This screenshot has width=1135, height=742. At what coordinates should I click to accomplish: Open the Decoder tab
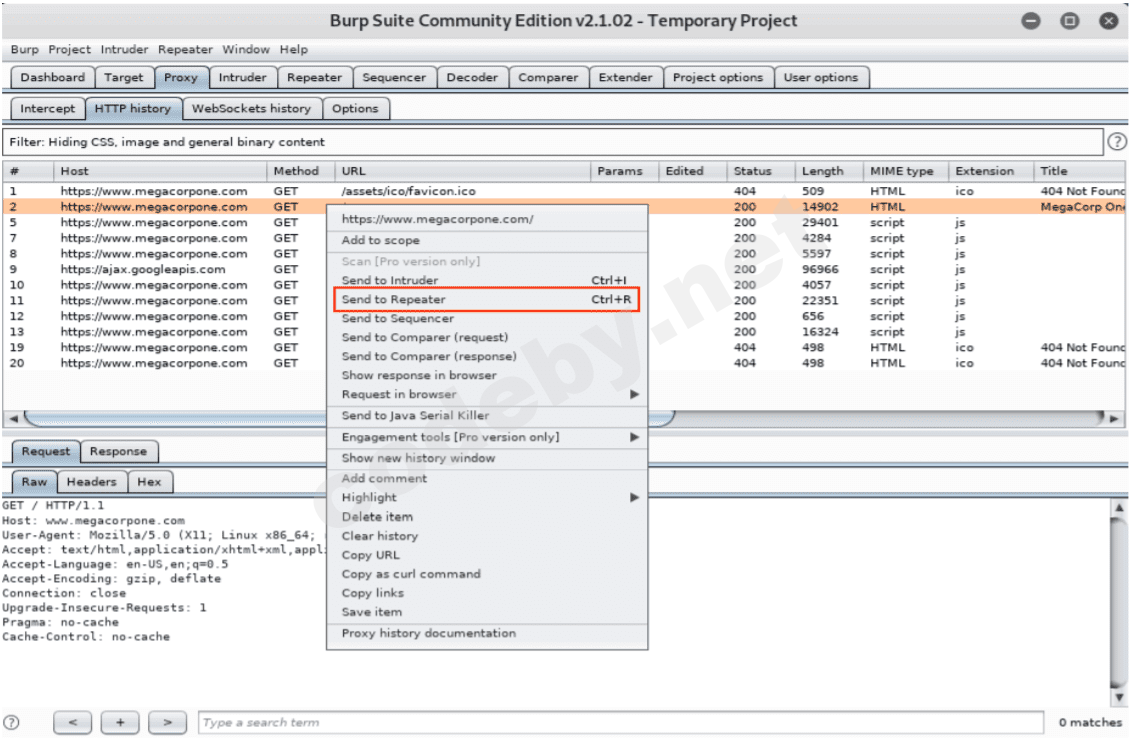pyautogui.click(x=472, y=77)
